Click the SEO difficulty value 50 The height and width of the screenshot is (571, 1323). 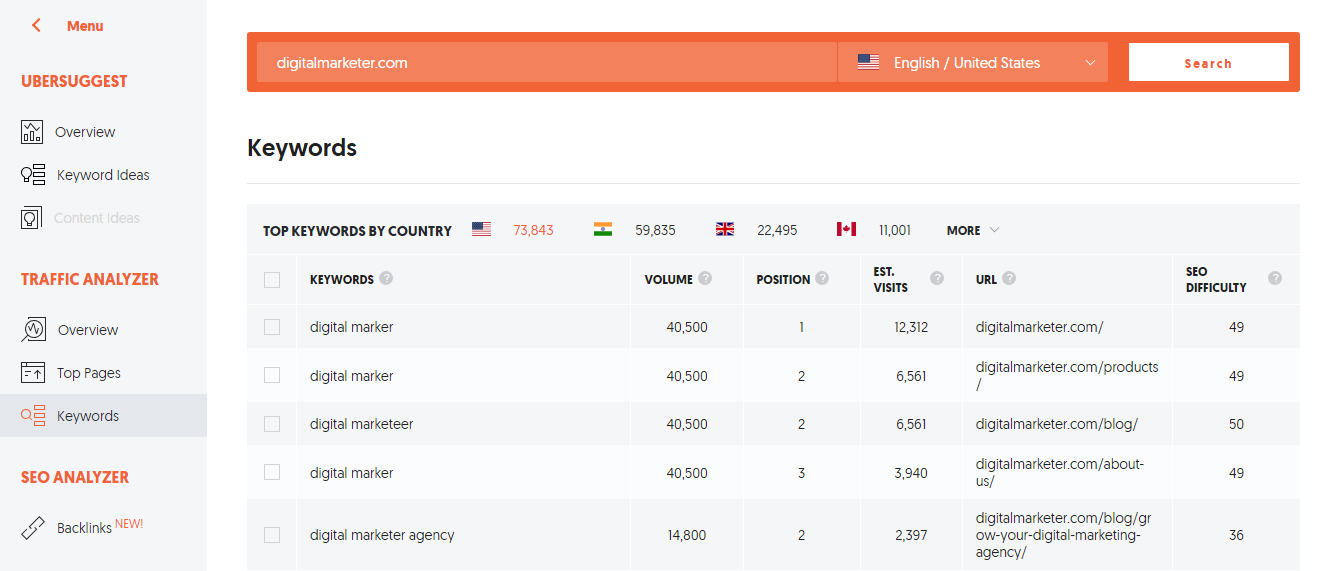click(1237, 424)
